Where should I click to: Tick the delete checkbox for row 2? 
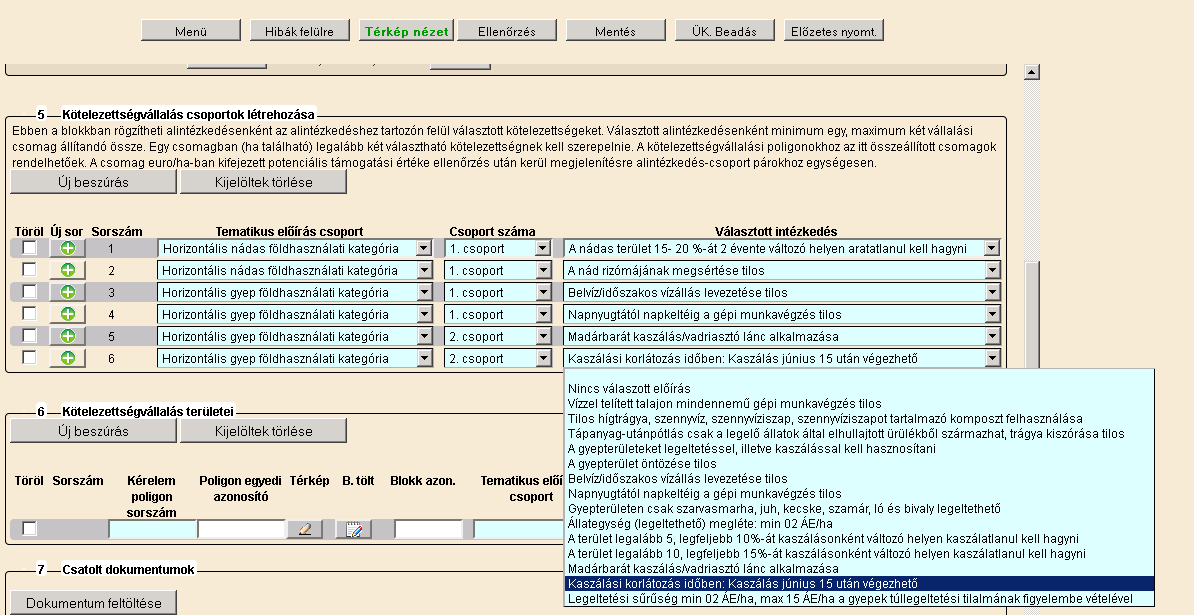[x=29, y=269]
